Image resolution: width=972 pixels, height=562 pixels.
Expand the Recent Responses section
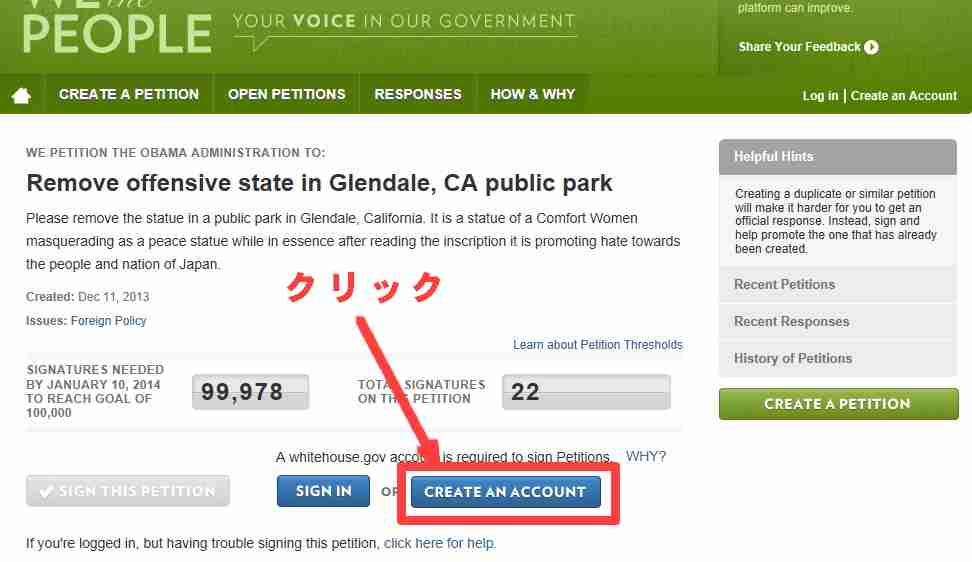838,322
